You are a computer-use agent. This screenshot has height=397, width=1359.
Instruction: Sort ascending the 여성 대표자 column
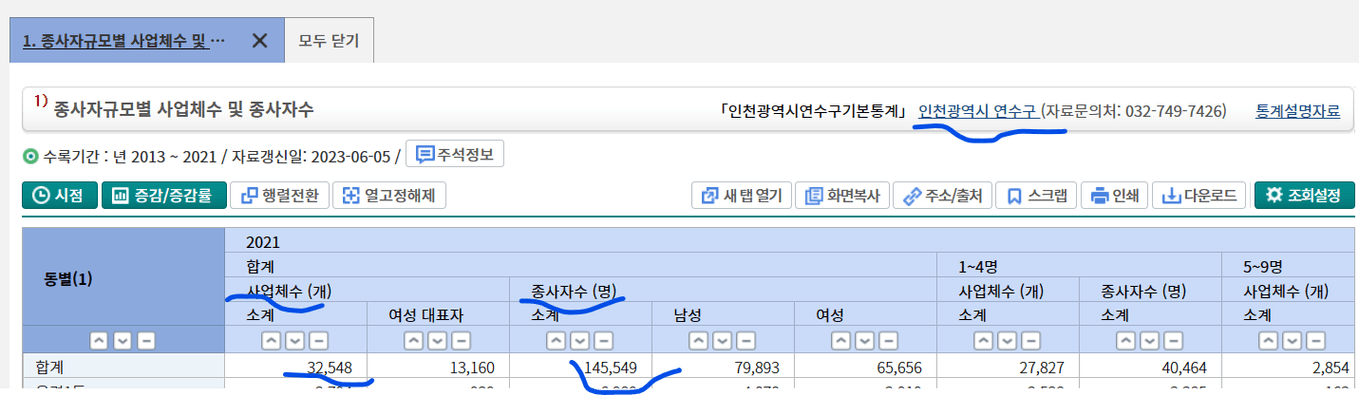tap(414, 340)
